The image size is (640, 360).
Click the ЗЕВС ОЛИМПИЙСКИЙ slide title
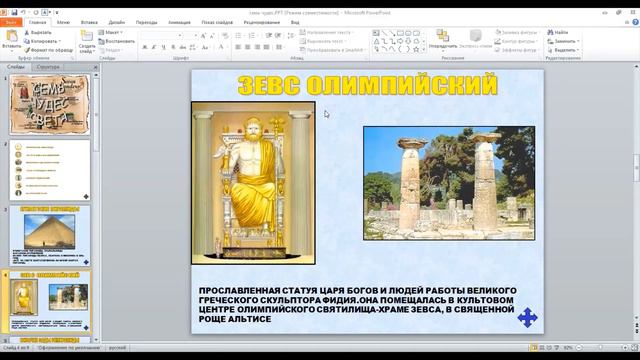368,85
